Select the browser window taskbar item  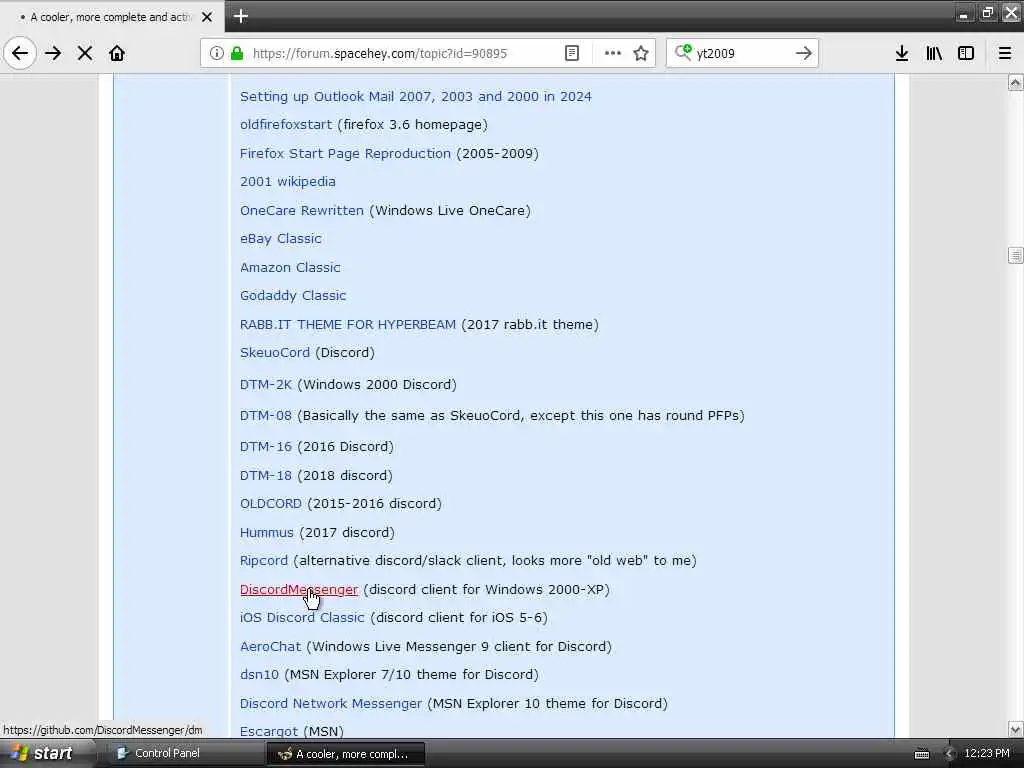[x=346, y=754]
